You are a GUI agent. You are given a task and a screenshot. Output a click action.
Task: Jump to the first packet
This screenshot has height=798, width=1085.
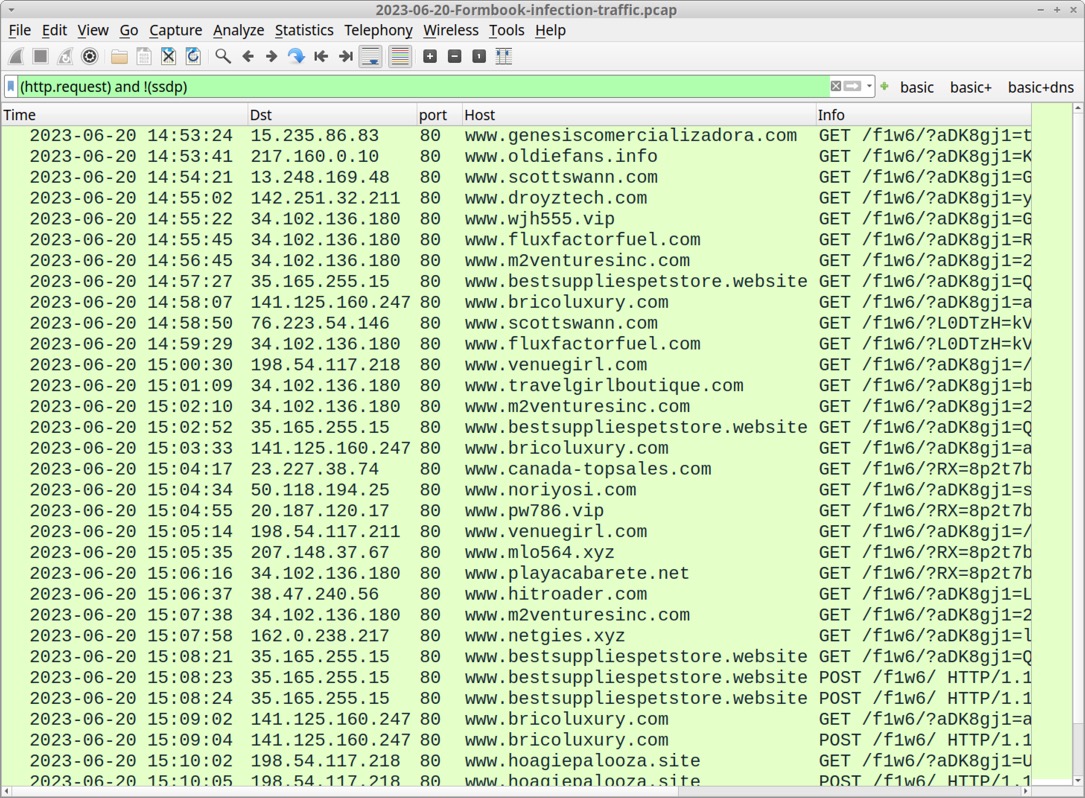click(321, 57)
